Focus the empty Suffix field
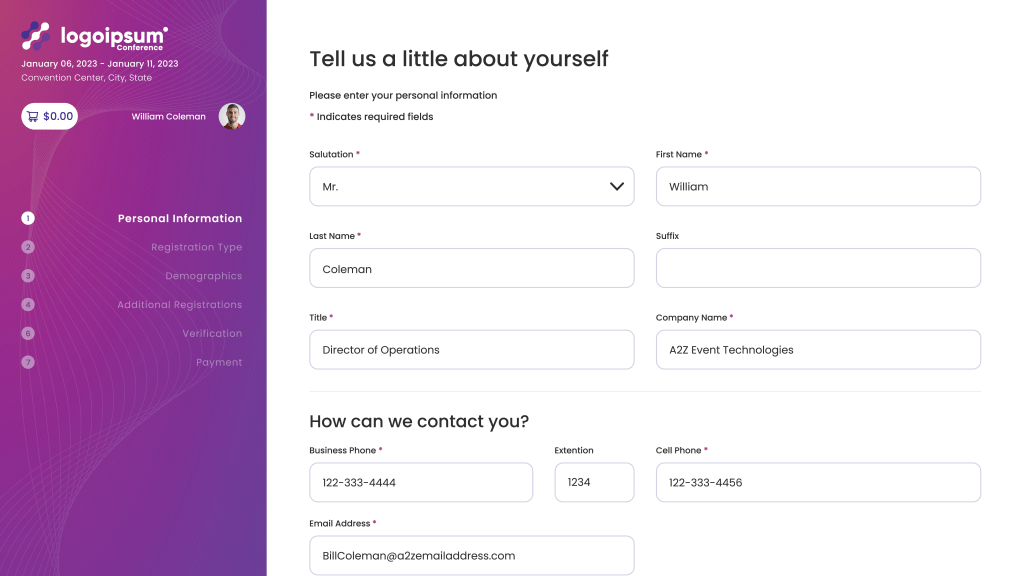This screenshot has height=576, width=1024. 818,268
